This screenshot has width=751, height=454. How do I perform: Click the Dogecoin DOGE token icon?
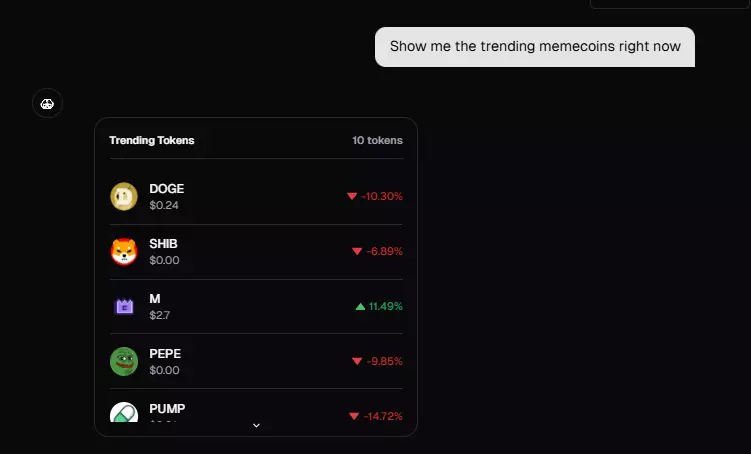(123, 197)
